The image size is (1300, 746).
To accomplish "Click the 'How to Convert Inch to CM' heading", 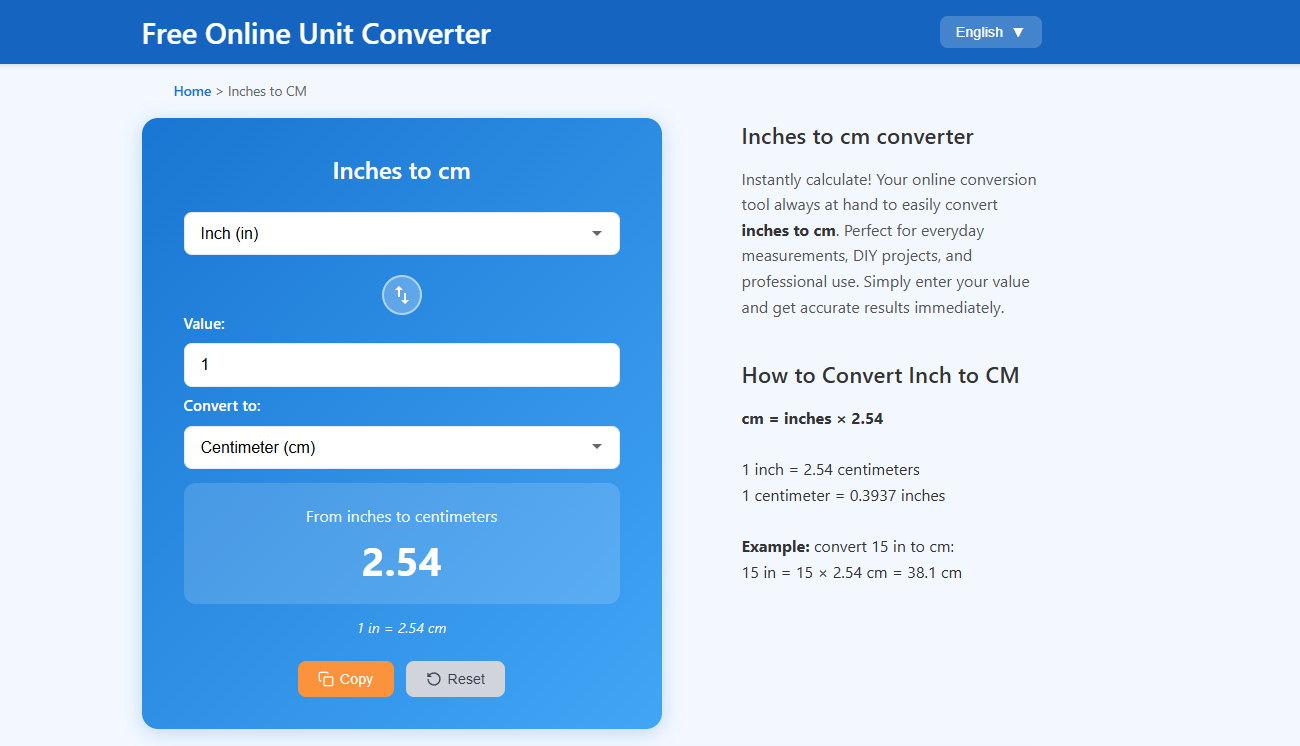I will pyautogui.click(x=880, y=376).
